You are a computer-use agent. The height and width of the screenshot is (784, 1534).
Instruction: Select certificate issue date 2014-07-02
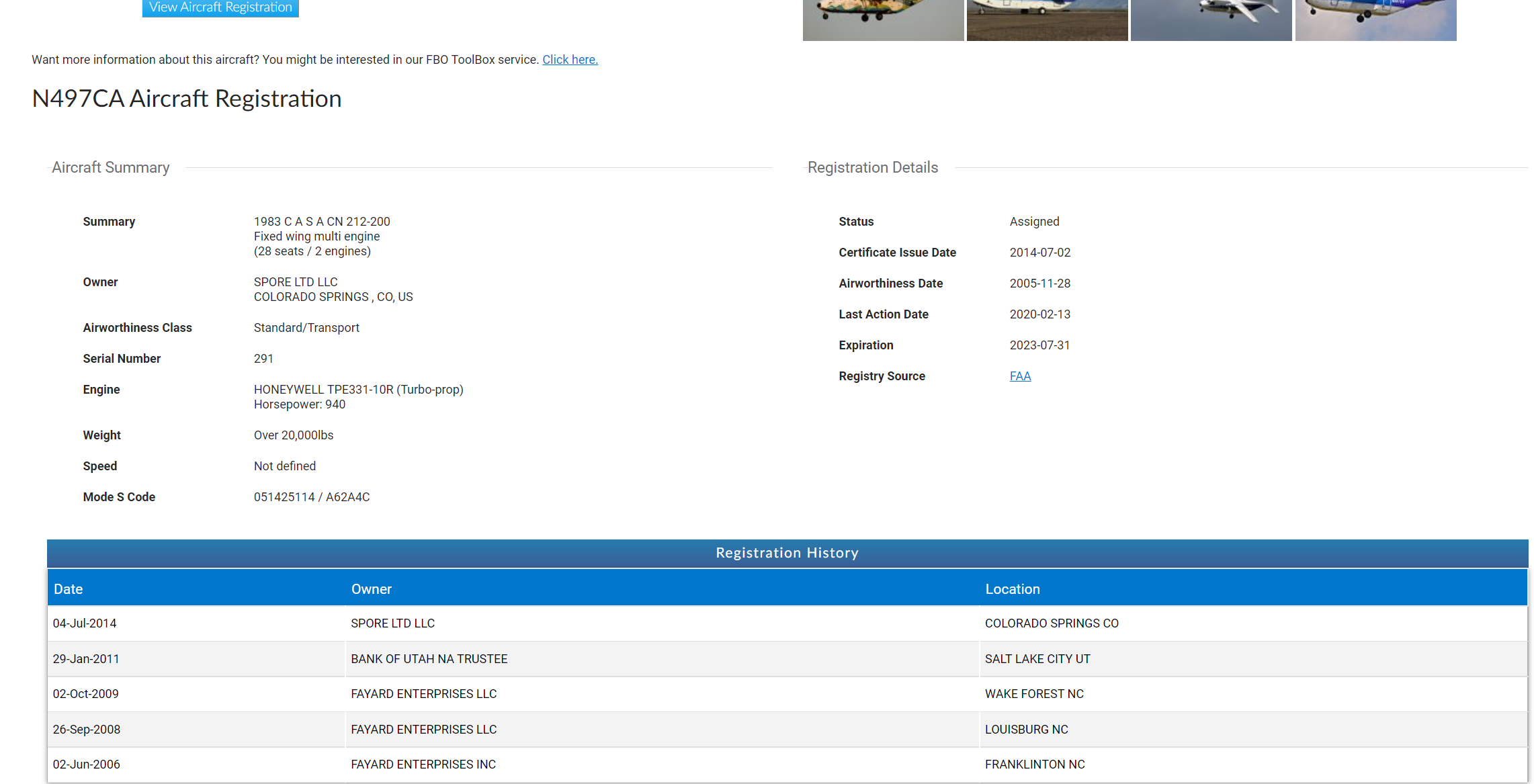pos(1040,253)
